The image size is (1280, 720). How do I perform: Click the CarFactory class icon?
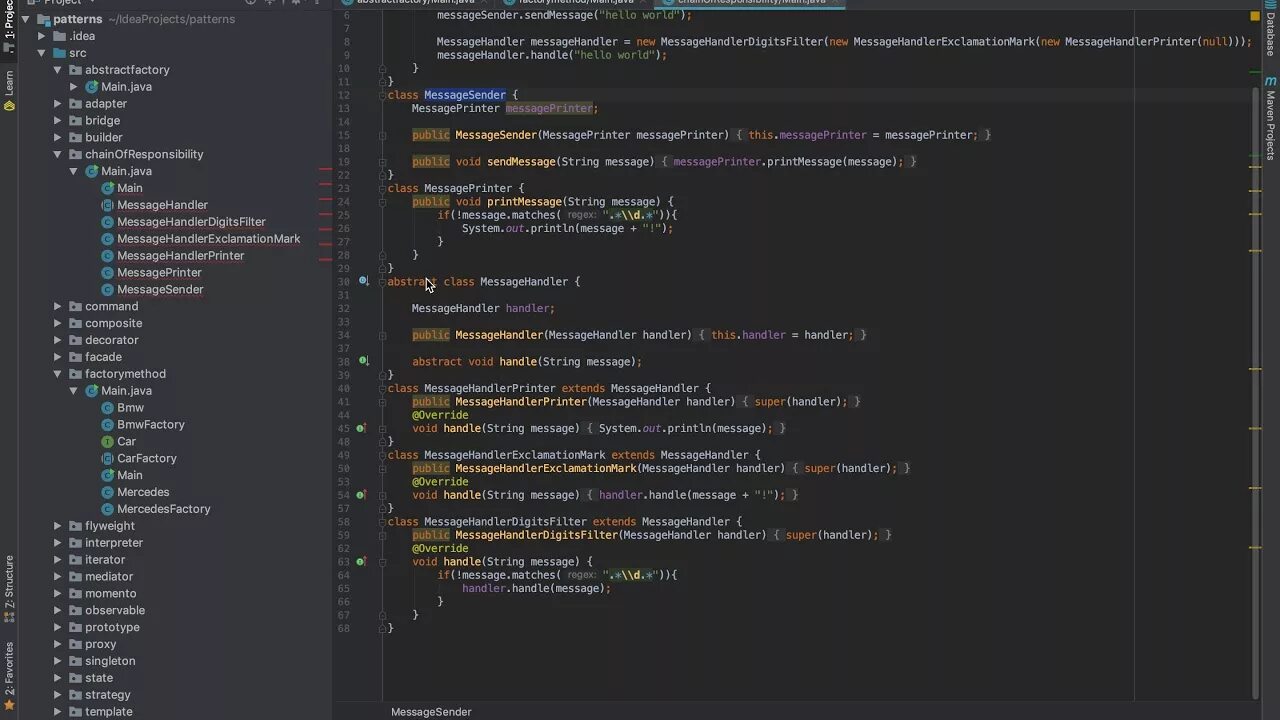pos(107,459)
